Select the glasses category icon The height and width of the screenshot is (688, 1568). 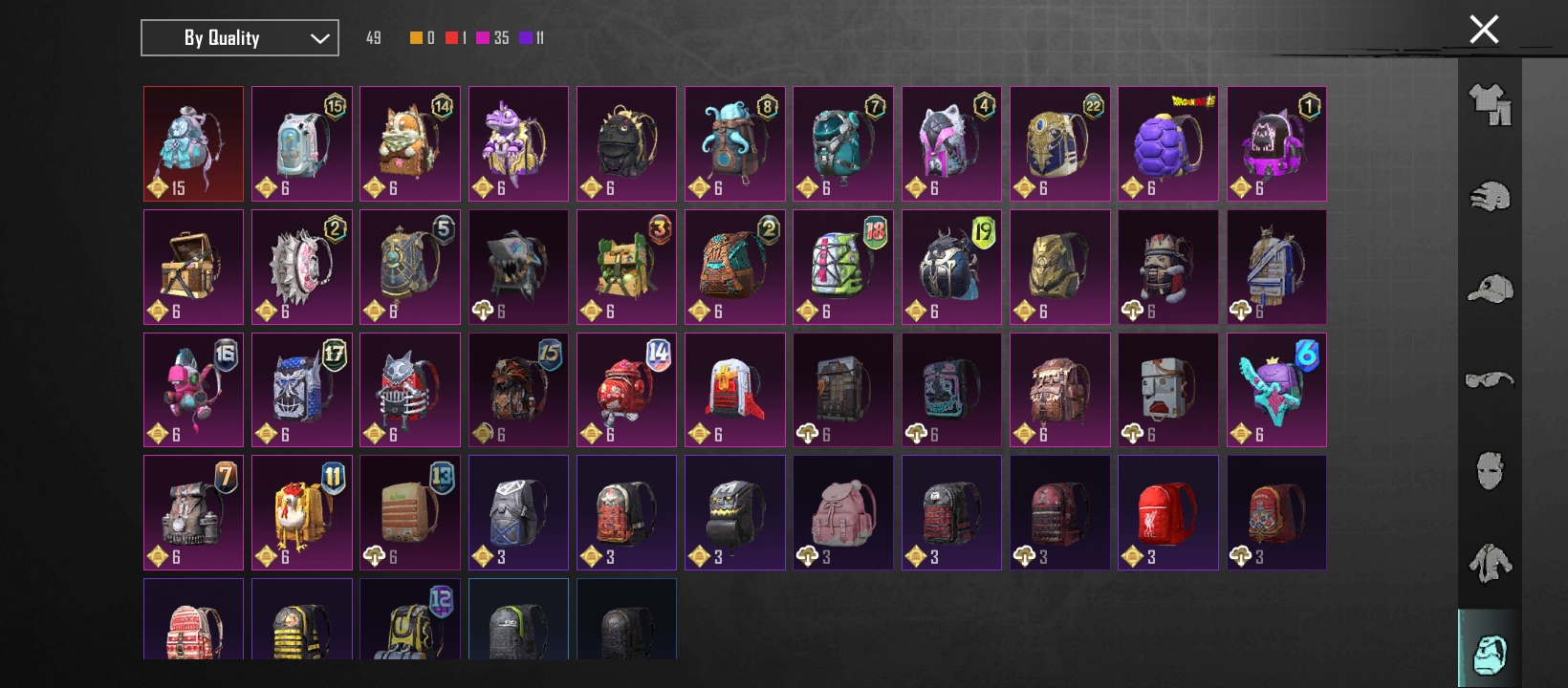tap(1490, 379)
